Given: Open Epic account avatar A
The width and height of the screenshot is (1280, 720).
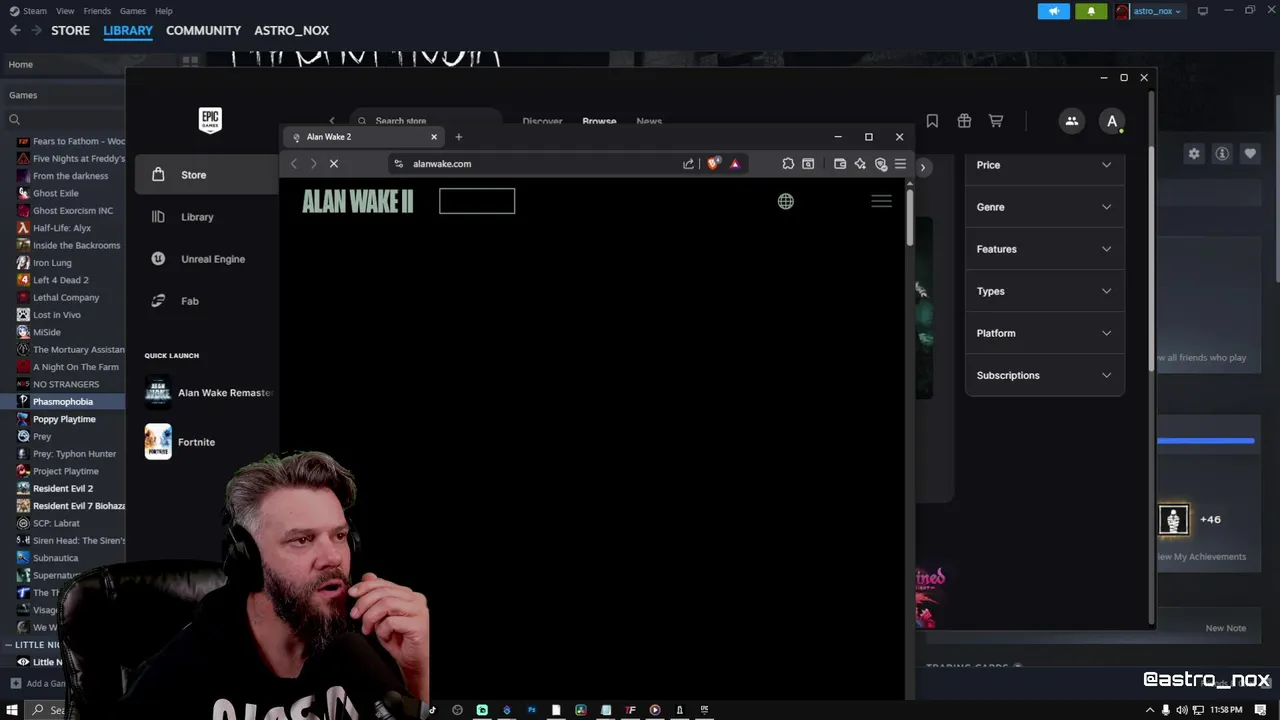Looking at the screenshot, I should tap(1112, 121).
